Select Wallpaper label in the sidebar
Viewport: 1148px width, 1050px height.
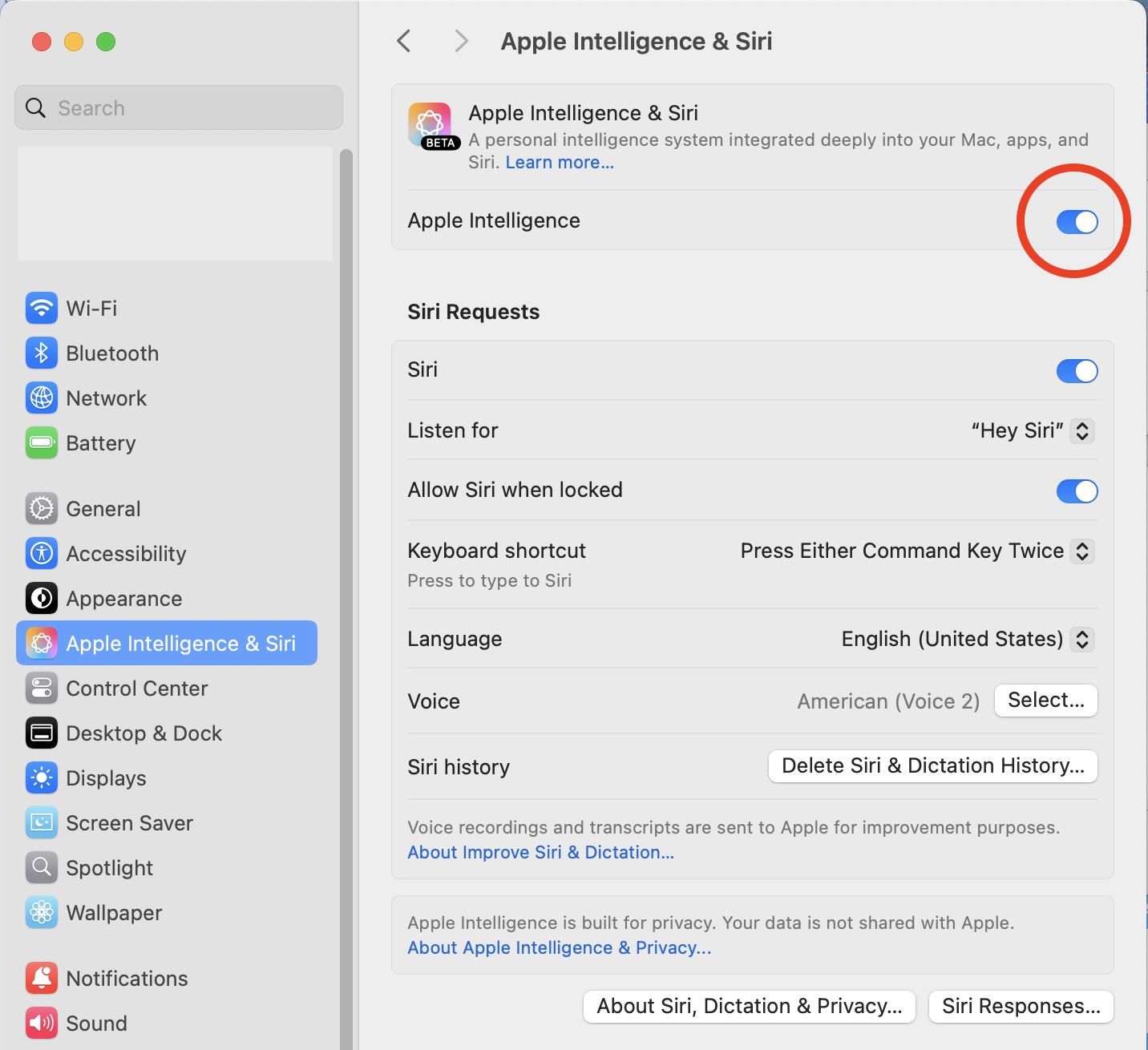[115, 912]
